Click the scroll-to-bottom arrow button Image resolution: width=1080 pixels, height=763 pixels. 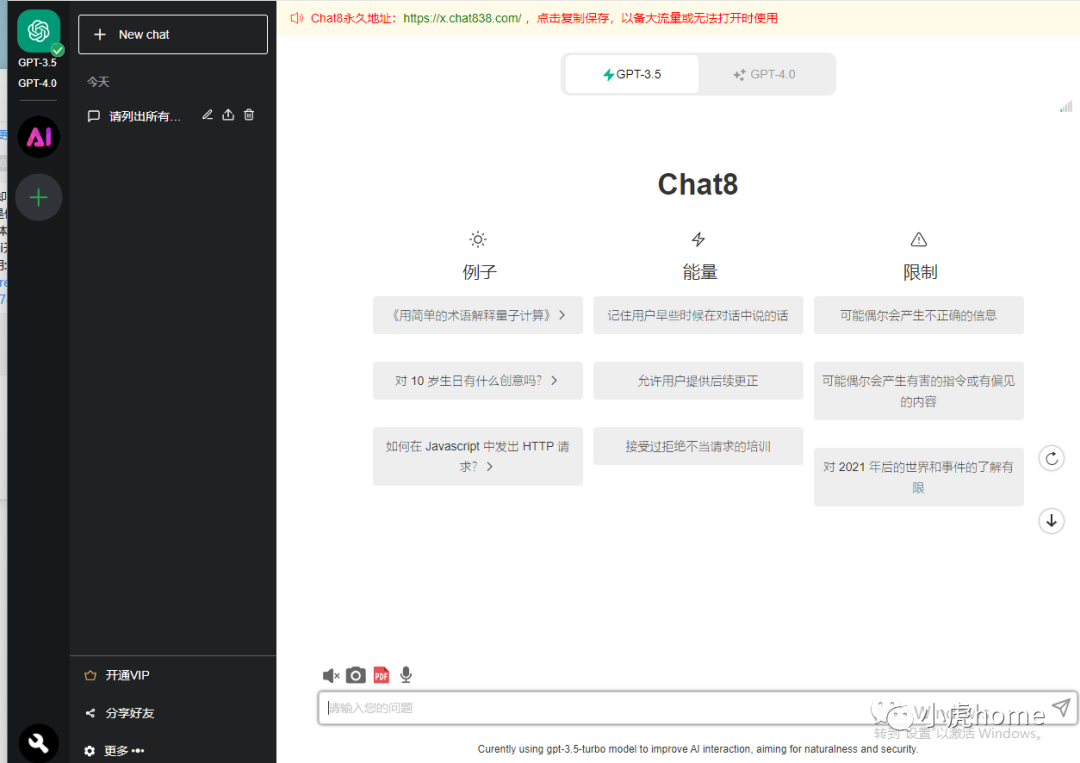(1051, 521)
